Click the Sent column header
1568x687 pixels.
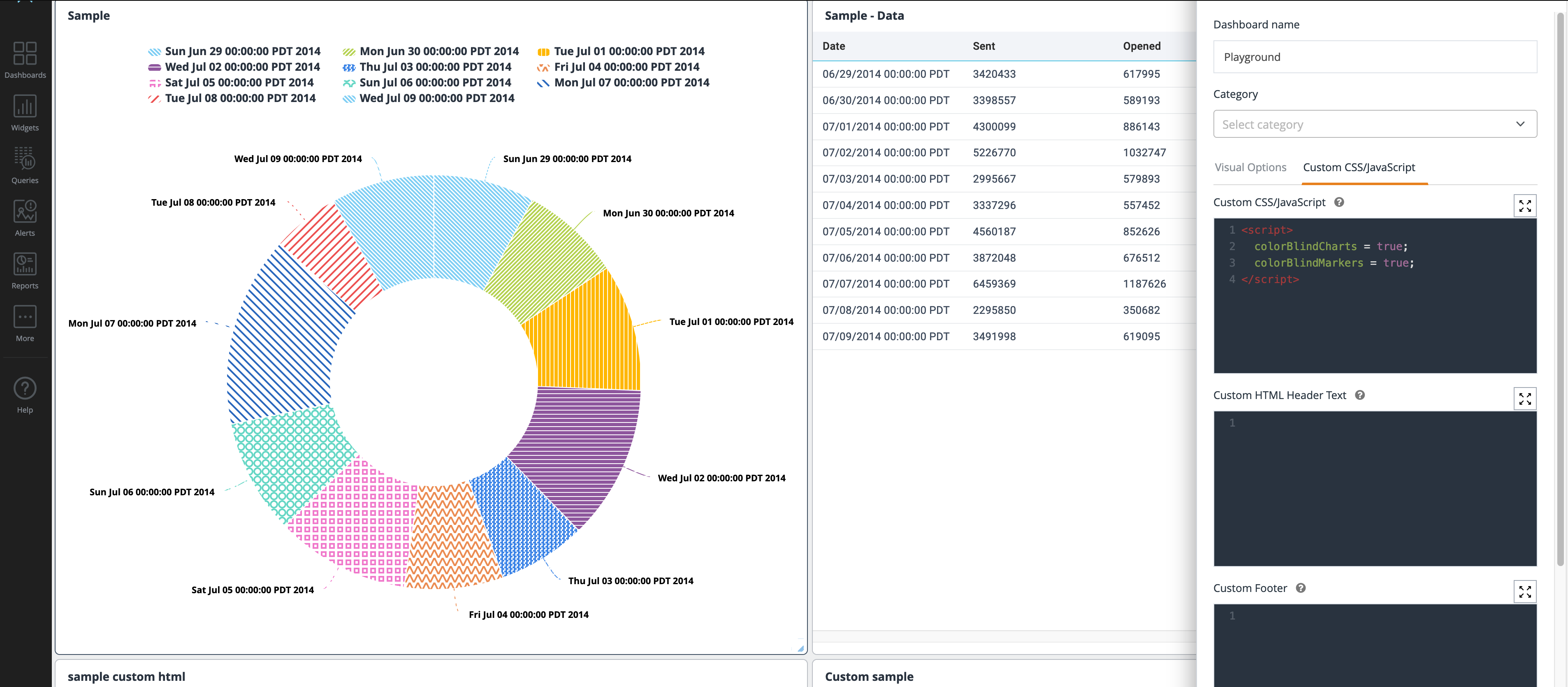coord(983,46)
